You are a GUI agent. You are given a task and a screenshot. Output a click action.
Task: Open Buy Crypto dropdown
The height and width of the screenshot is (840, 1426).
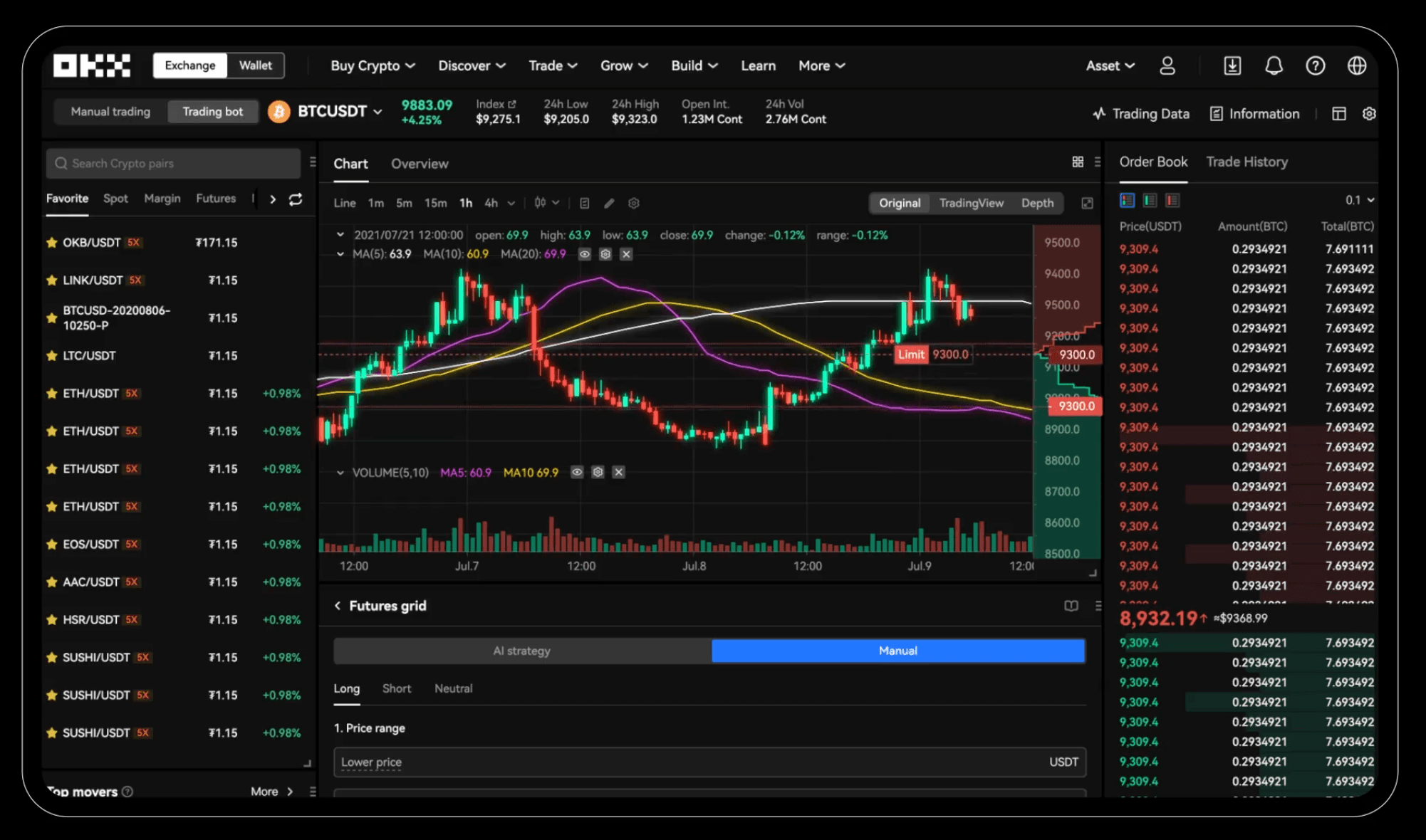[x=373, y=65]
